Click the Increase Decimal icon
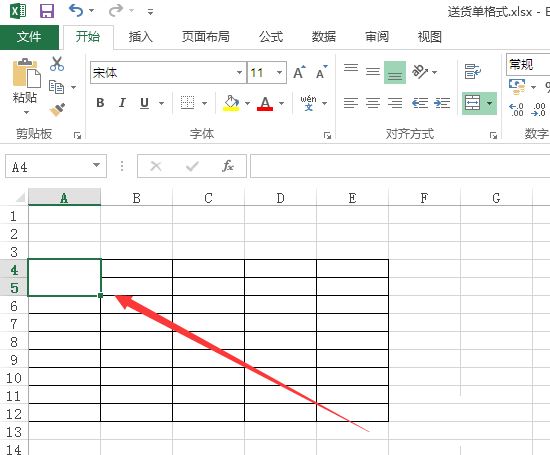The height and width of the screenshot is (455, 550). click(x=516, y=109)
